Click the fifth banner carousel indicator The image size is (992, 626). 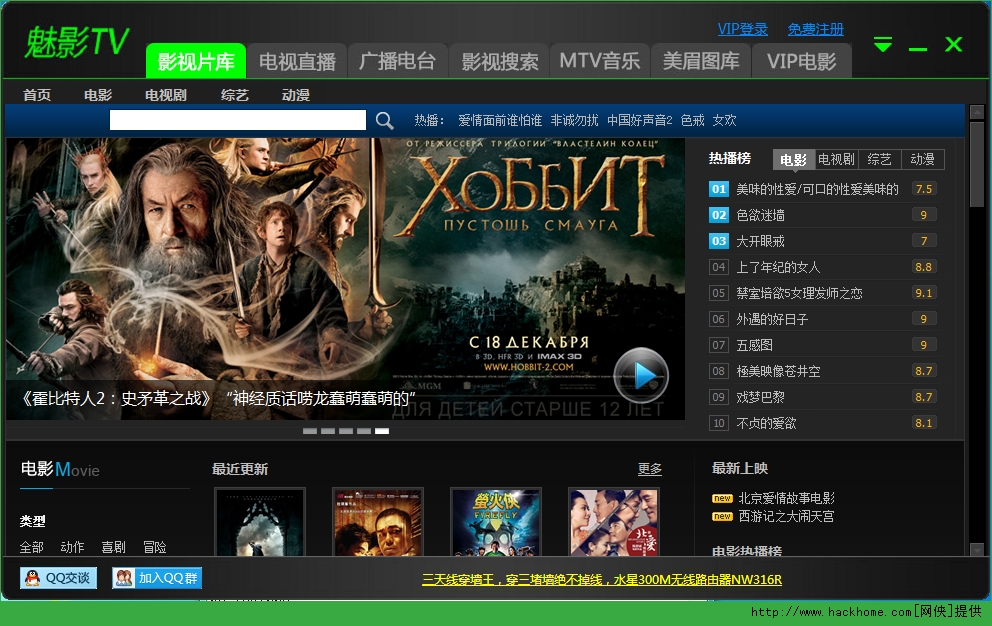click(x=381, y=431)
